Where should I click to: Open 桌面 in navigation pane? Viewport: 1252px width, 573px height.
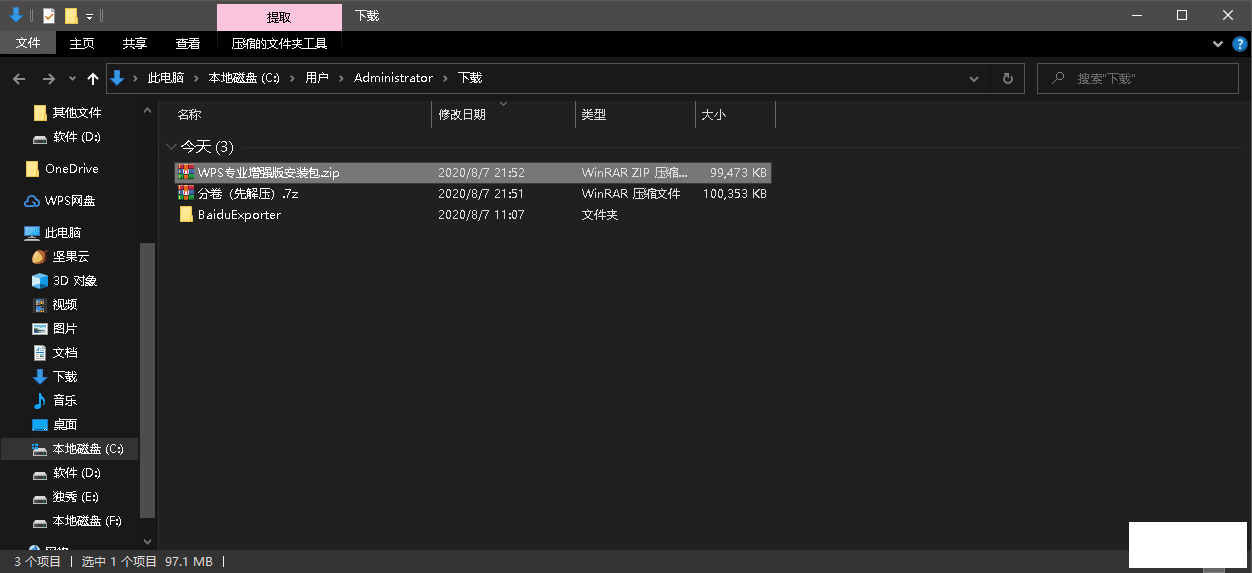[x=64, y=425]
